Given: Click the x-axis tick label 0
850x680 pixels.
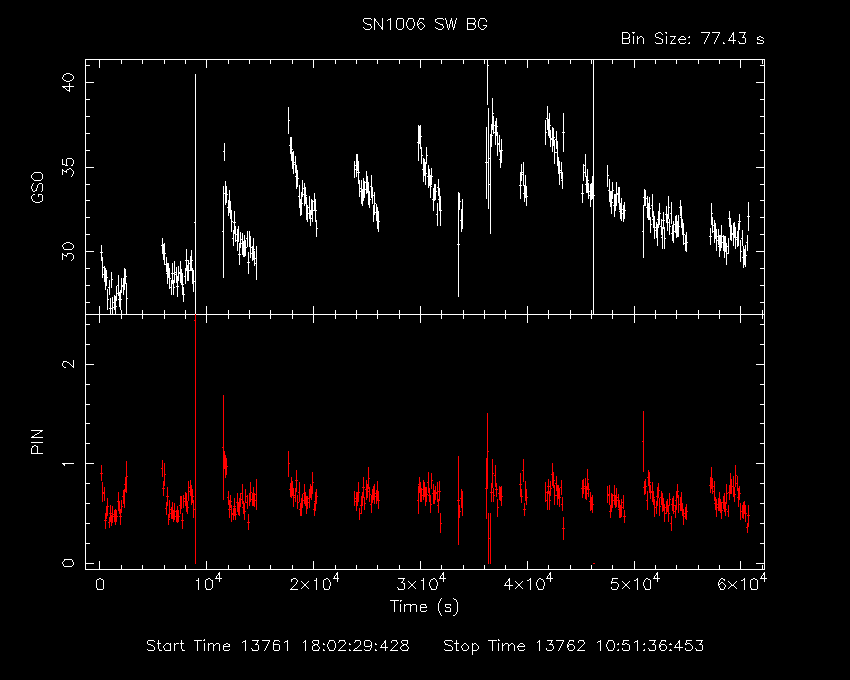Looking at the screenshot, I should coord(100,585).
